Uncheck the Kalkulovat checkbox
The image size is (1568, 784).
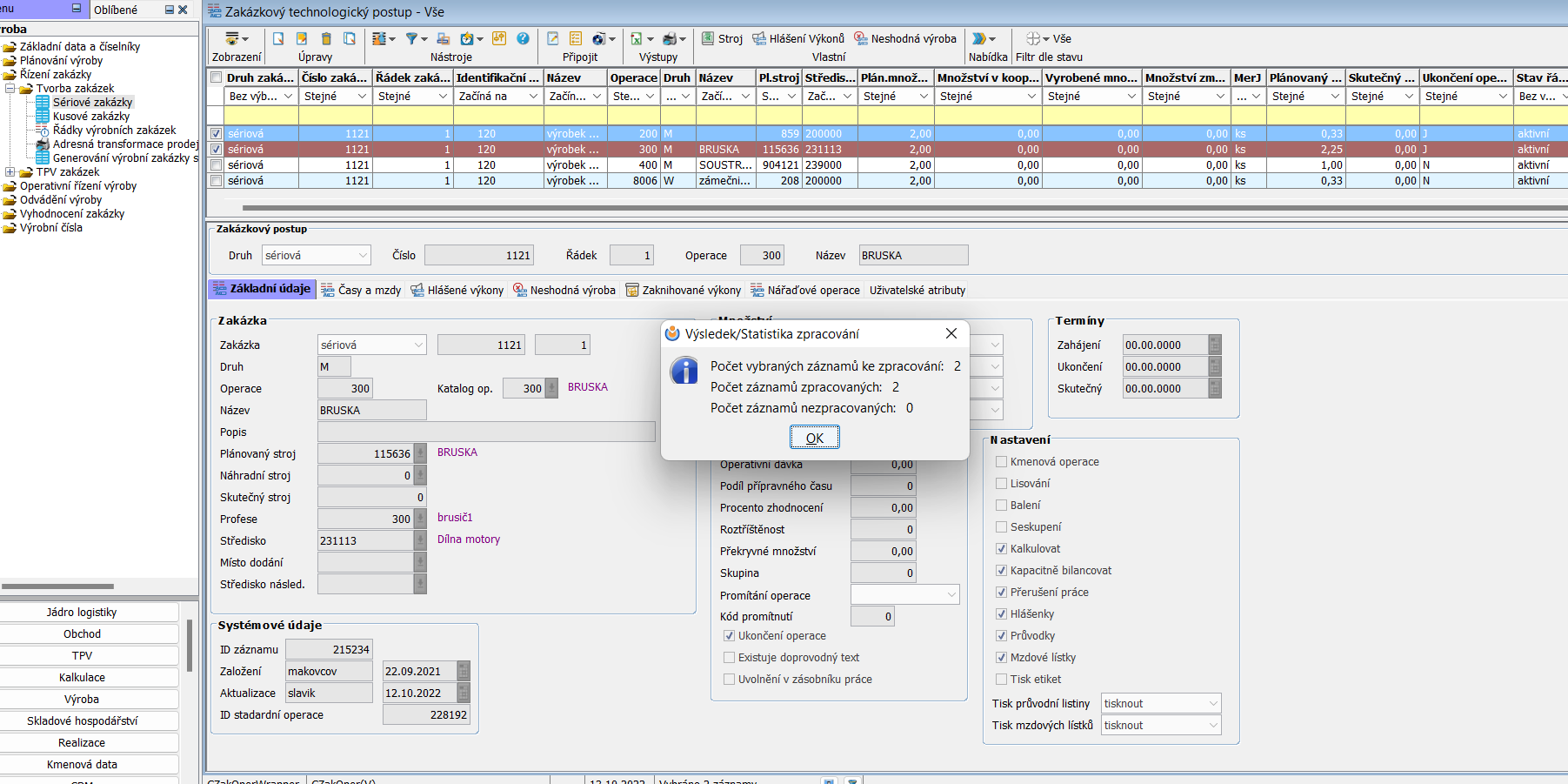(x=1001, y=549)
